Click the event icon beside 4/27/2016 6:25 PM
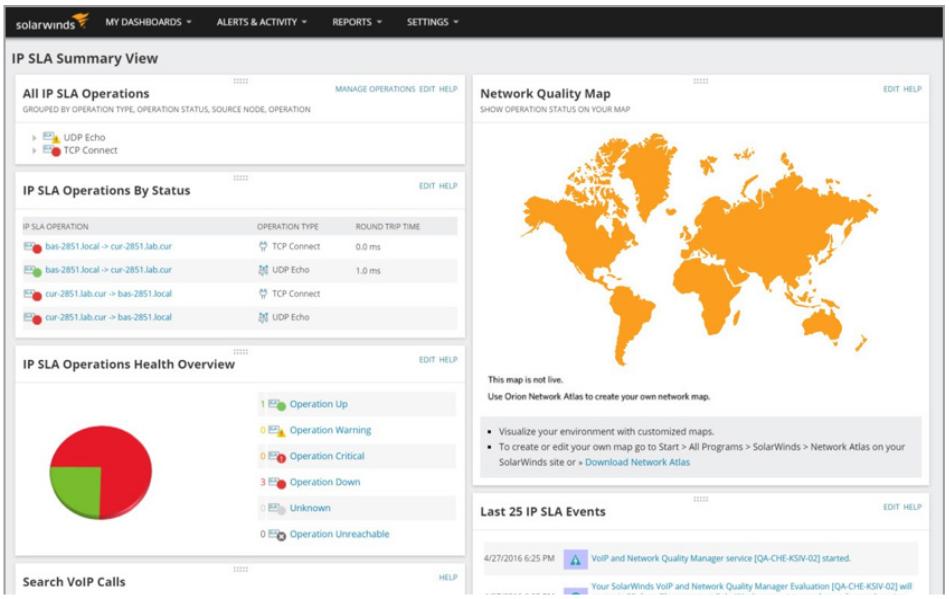Image resolution: width=949 pixels, height=599 pixels. click(576, 560)
